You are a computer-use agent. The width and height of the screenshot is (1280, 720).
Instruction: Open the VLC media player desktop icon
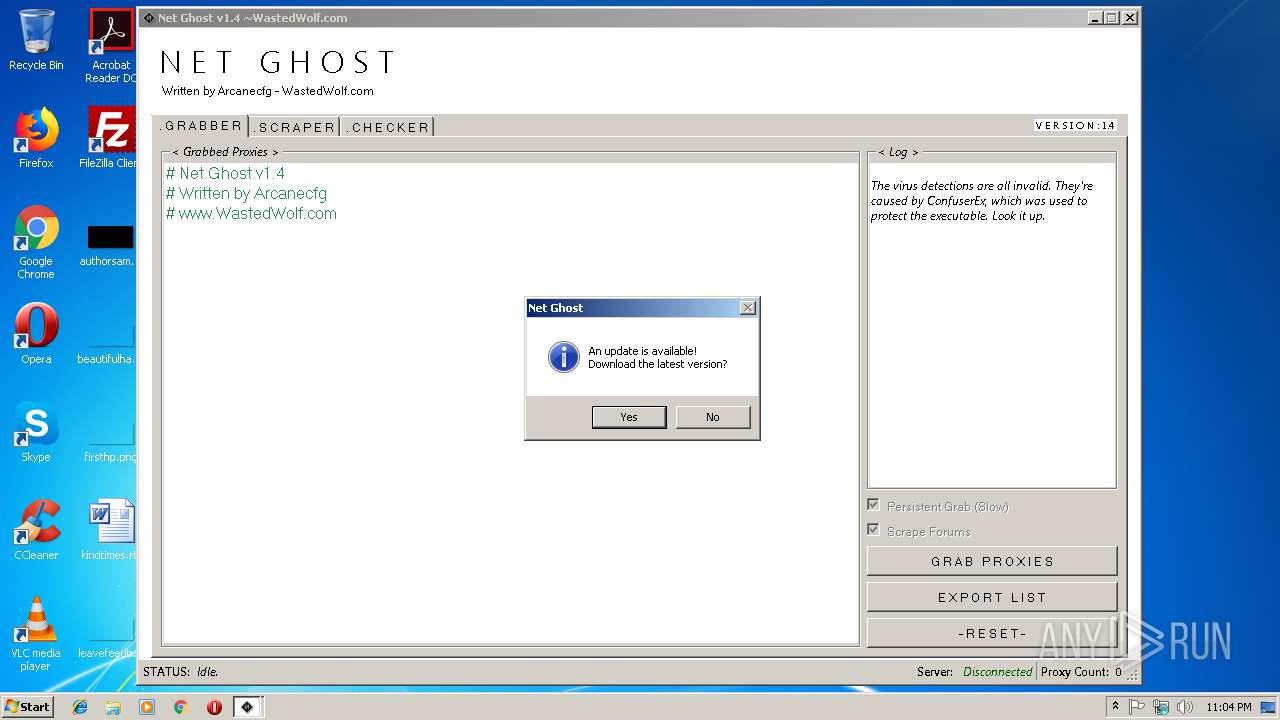tap(36, 634)
